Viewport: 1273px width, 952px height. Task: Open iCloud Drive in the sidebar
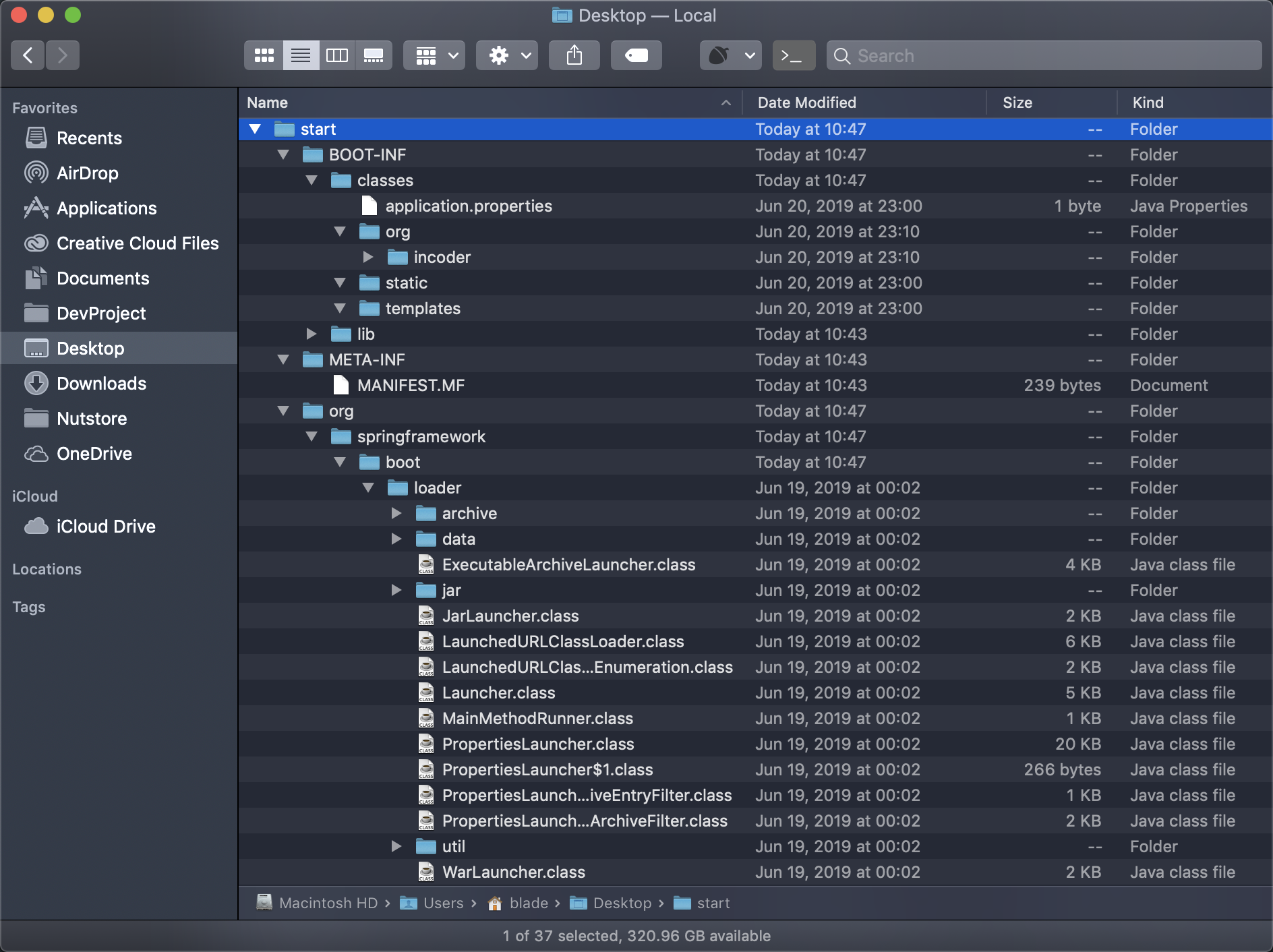tap(119, 527)
